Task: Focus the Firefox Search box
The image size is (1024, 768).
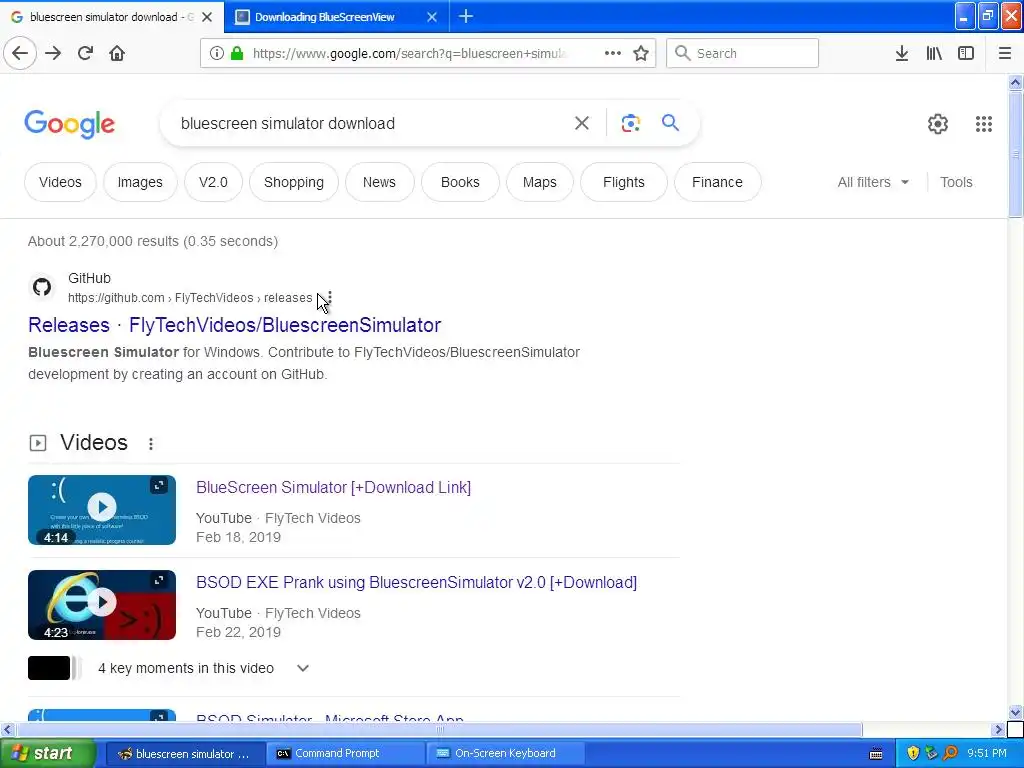Action: [743, 53]
